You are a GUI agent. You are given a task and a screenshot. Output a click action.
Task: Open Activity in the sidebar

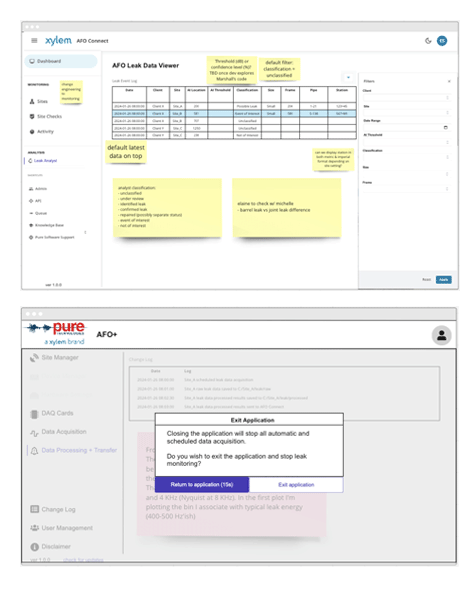[x=42, y=131]
